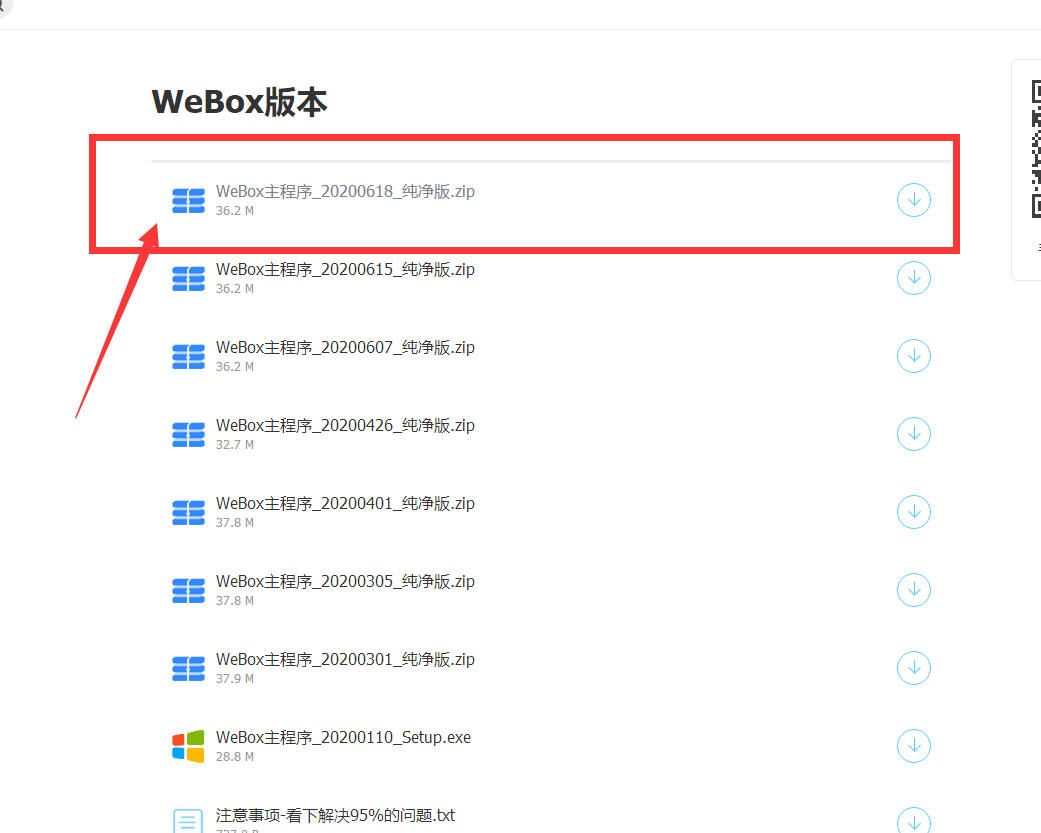Download WeBox主程序_20200401_纯净版.zip via arrow icon

[914, 512]
